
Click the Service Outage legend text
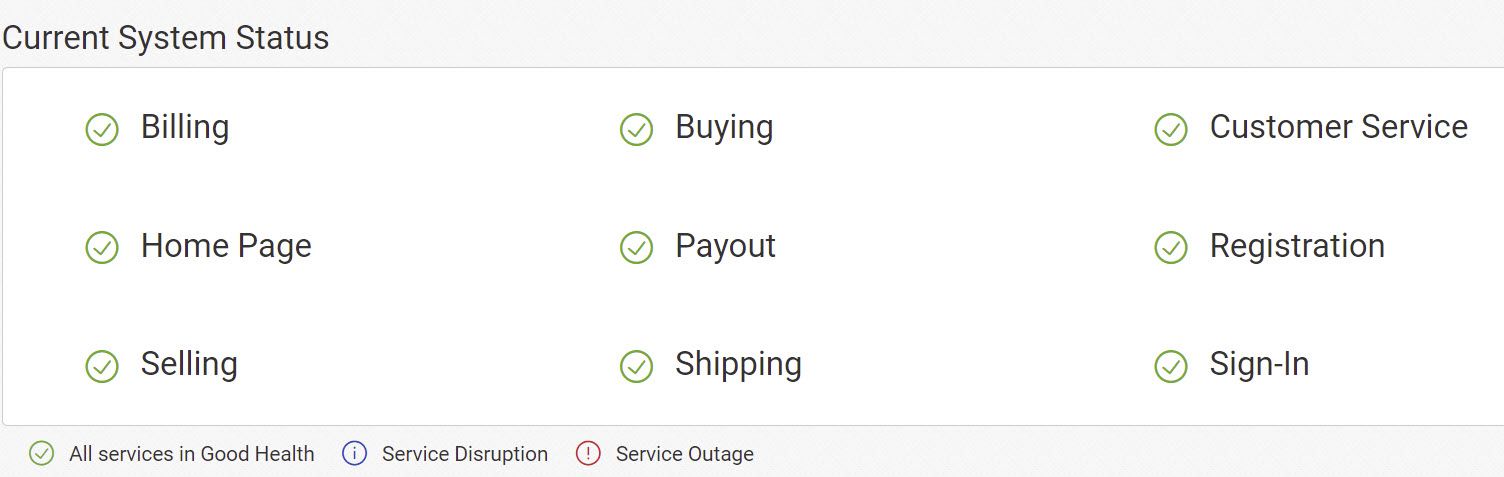click(684, 454)
